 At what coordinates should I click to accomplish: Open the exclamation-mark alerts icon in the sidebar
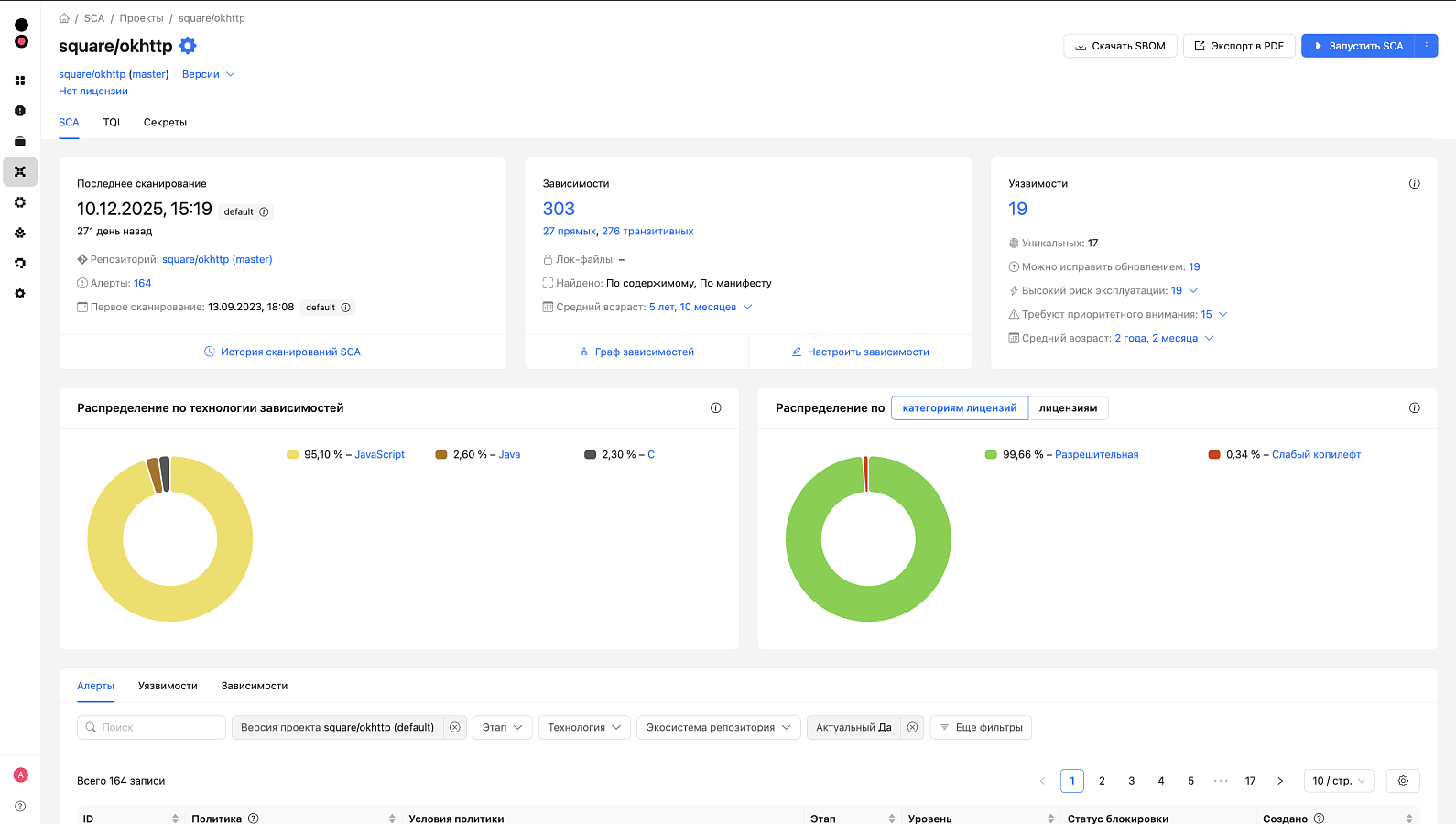pos(20,111)
